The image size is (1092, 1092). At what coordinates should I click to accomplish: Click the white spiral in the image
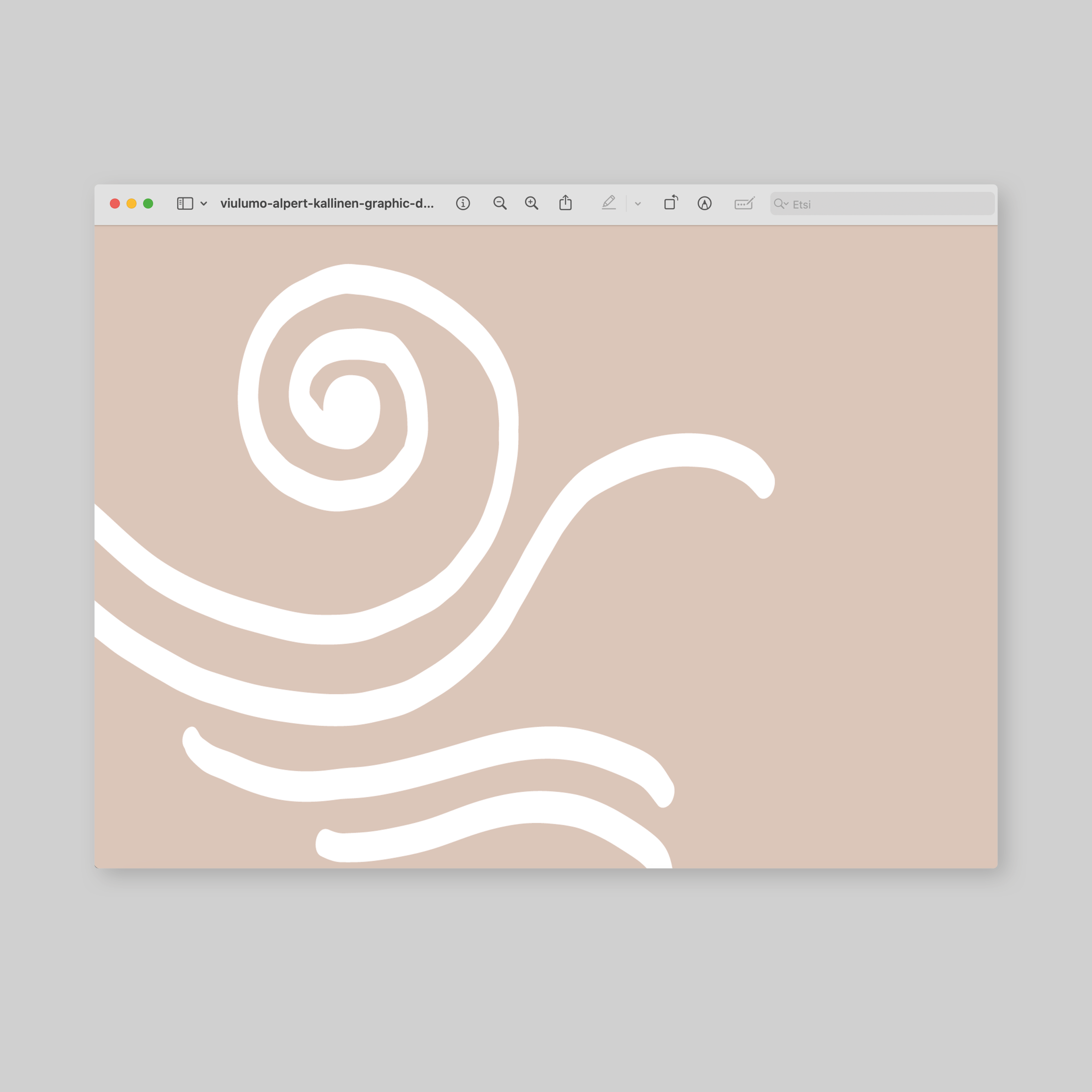click(x=351, y=413)
